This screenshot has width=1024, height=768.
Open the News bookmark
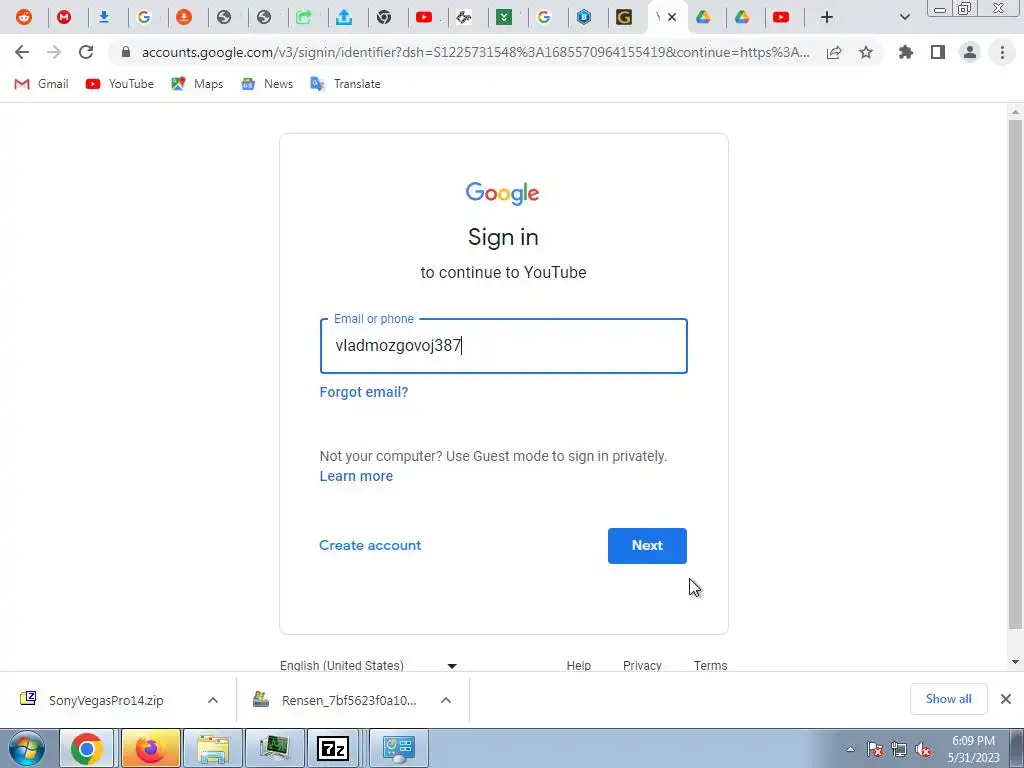pyautogui.click(x=267, y=84)
